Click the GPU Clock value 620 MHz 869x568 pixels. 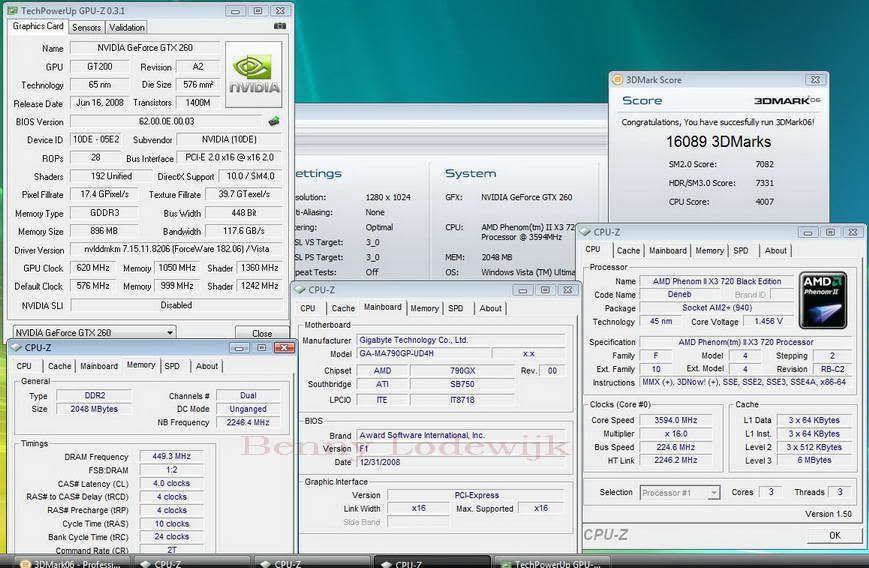coord(93,268)
